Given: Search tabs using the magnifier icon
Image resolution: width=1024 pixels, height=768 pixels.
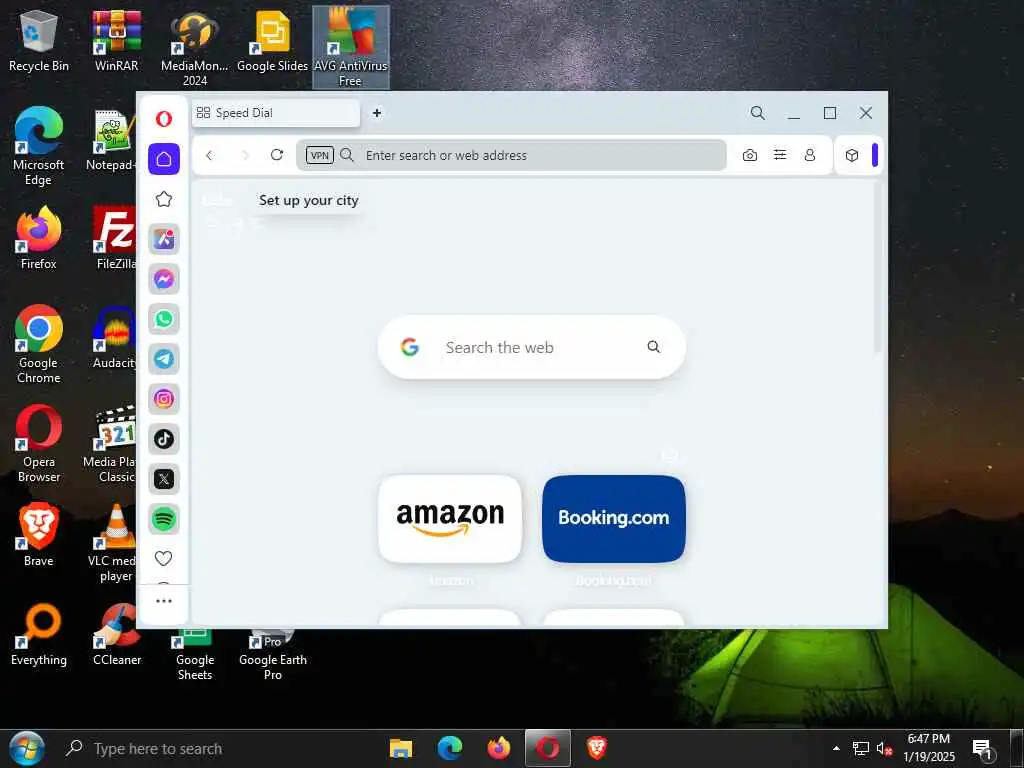Looking at the screenshot, I should coord(758,113).
